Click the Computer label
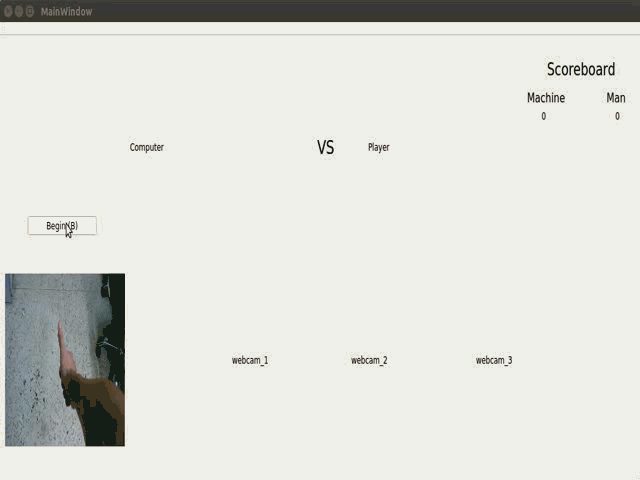 click(x=147, y=147)
